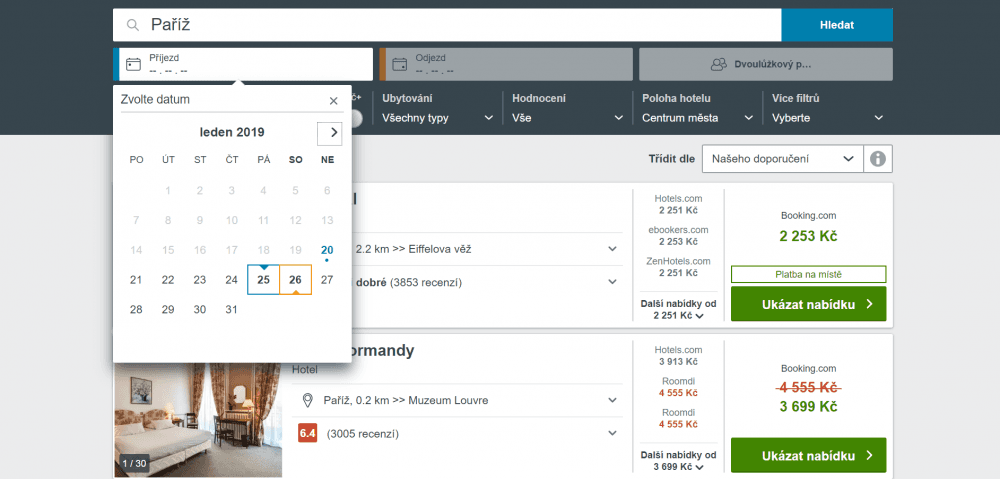Click the guests icon in room selector
This screenshot has width=1000, height=479.
click(718, 65)
